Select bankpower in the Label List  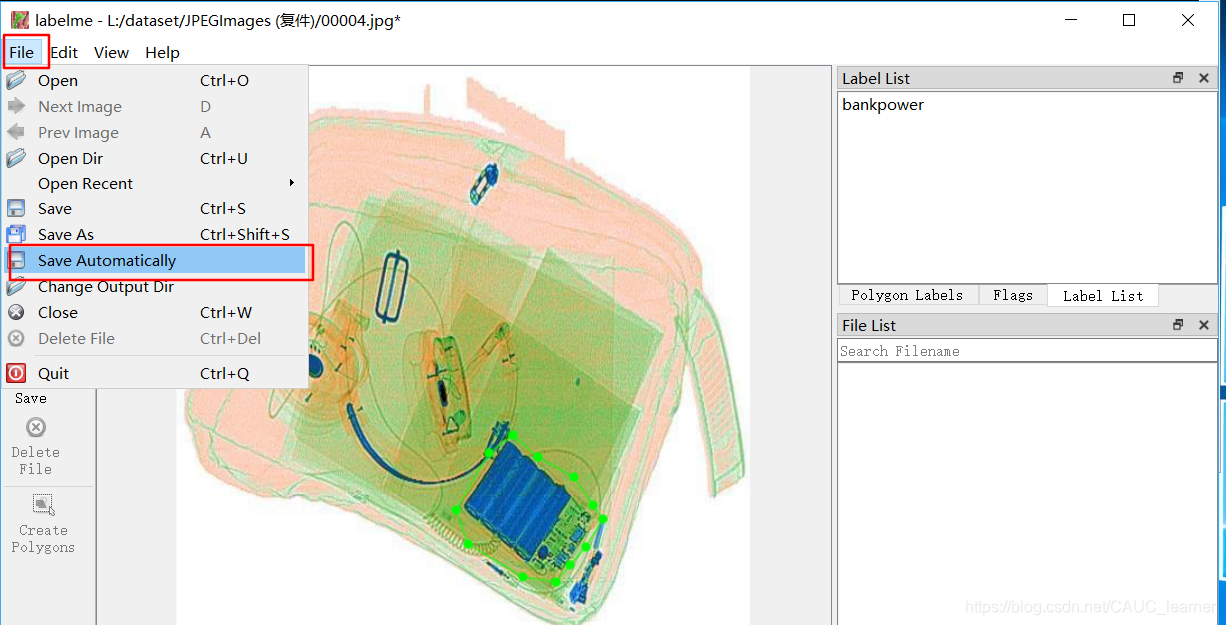(883, 105)
